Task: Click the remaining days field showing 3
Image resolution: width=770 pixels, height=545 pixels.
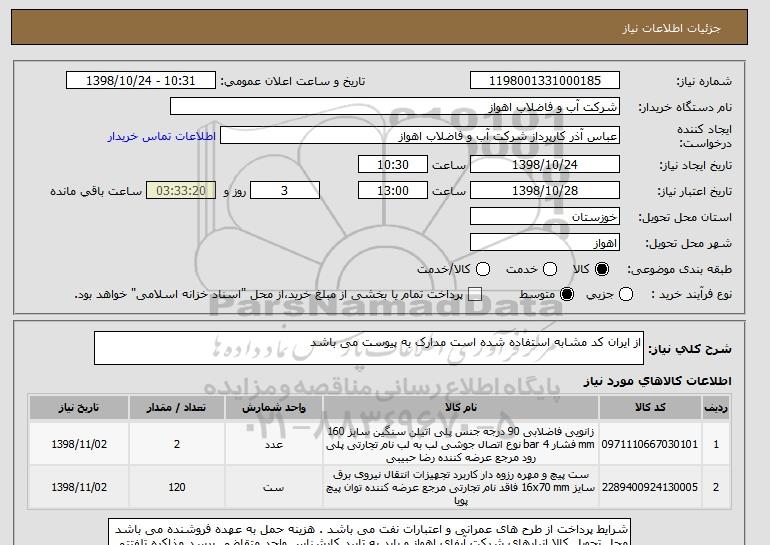Action: pos(285,191)
